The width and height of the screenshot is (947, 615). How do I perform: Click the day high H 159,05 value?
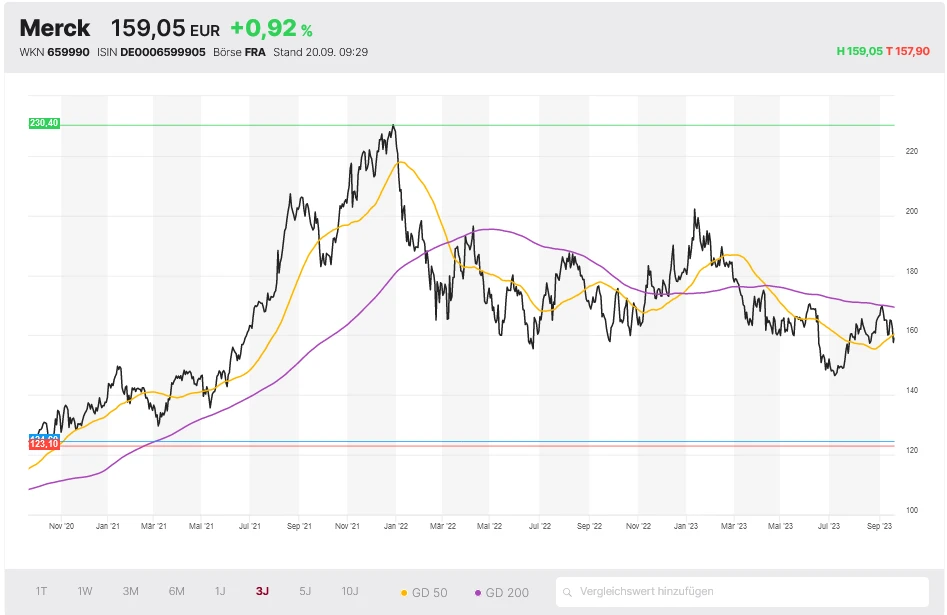point(859,51)
